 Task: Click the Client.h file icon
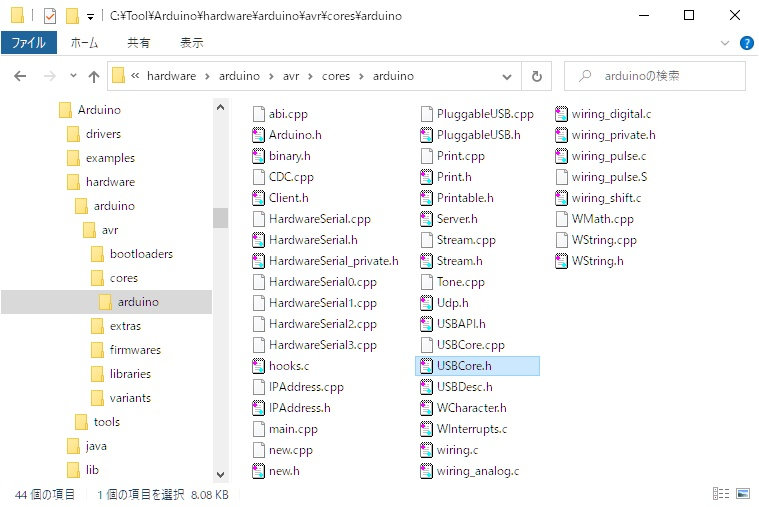coord(258,198)
